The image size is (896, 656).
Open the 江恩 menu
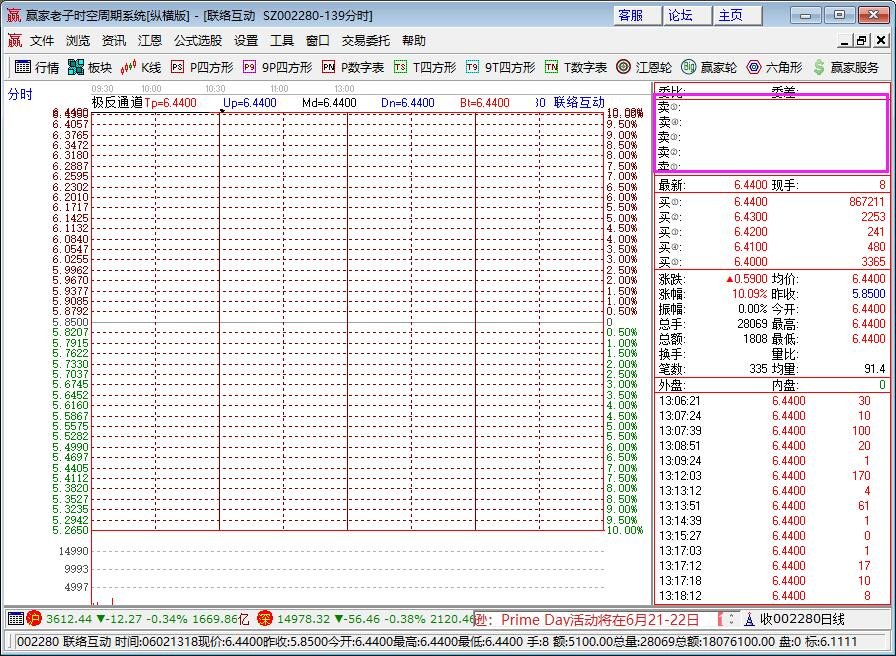pos(150,41)
